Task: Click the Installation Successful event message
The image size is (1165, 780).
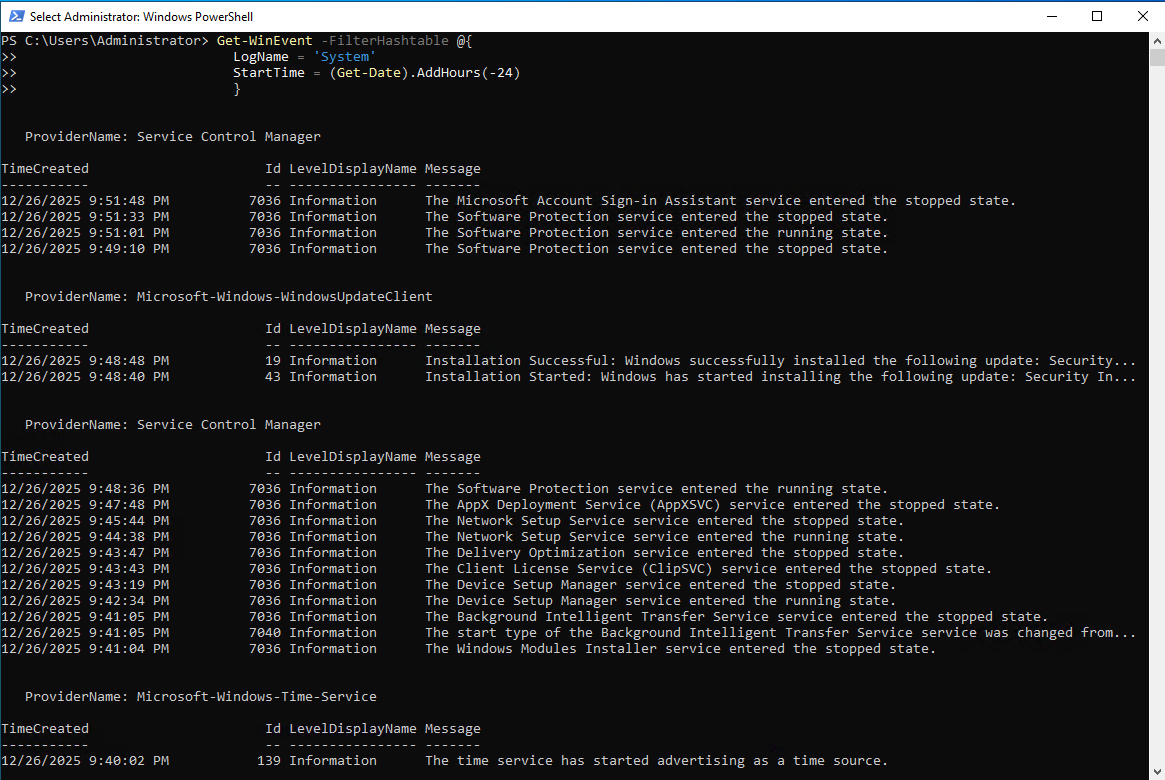Action: [x=780, y=361]
